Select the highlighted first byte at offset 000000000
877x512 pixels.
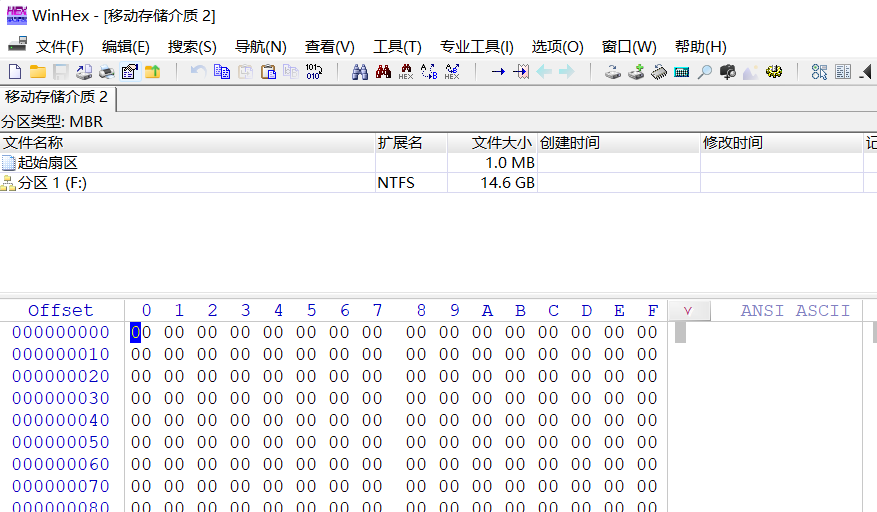coord(141,332)
